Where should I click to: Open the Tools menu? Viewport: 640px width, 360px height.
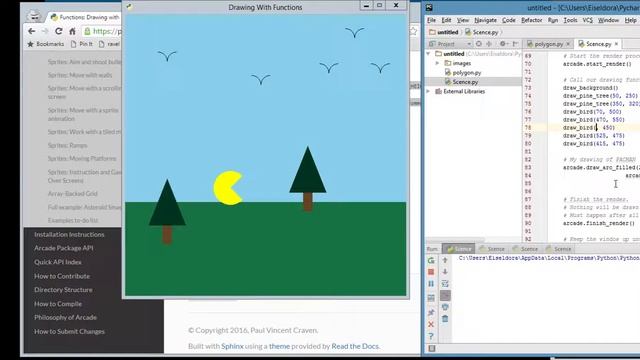(x=570, y=20)
